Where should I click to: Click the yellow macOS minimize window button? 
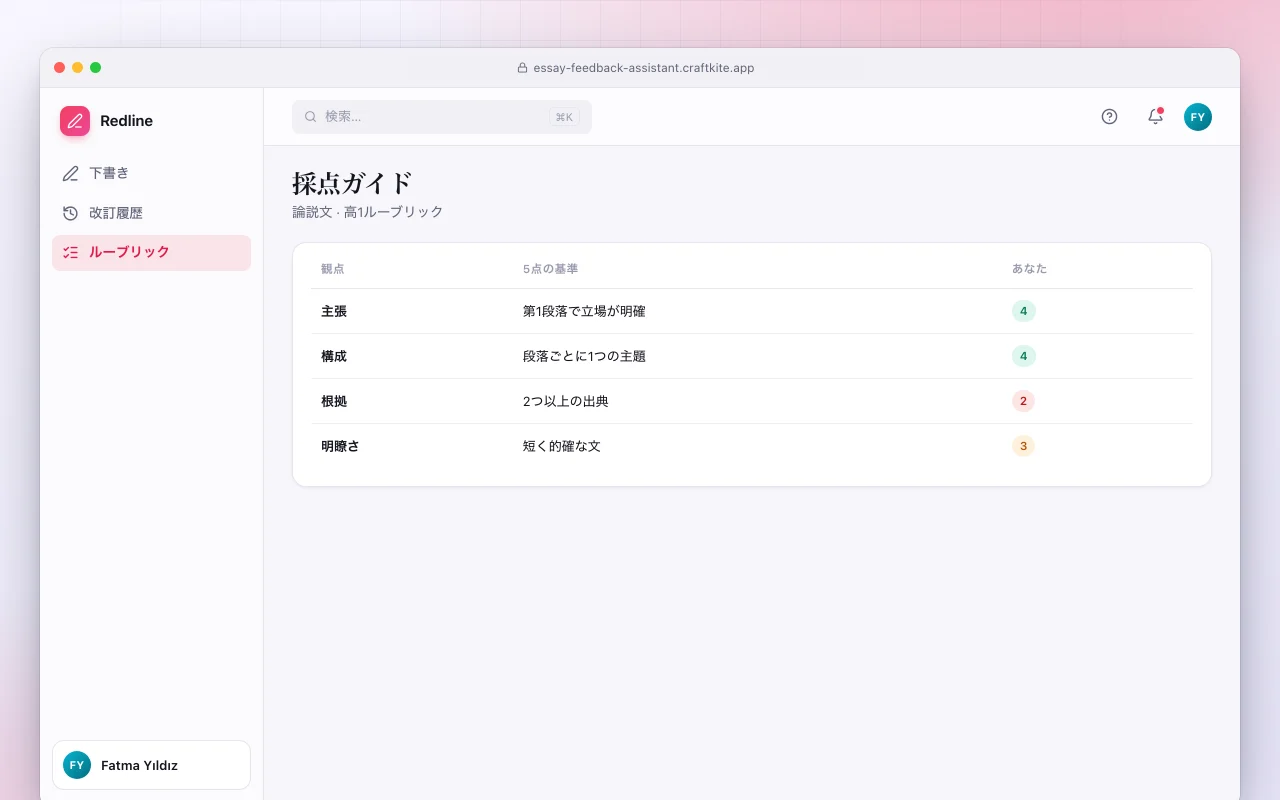click(78, 68)
